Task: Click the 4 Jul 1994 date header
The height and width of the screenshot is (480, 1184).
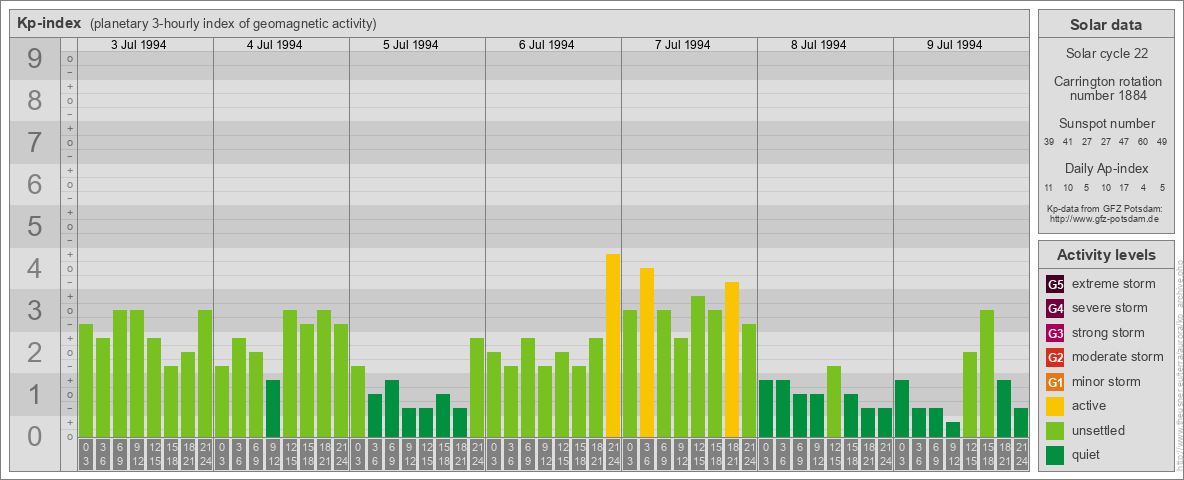Action: click(274, 45)
